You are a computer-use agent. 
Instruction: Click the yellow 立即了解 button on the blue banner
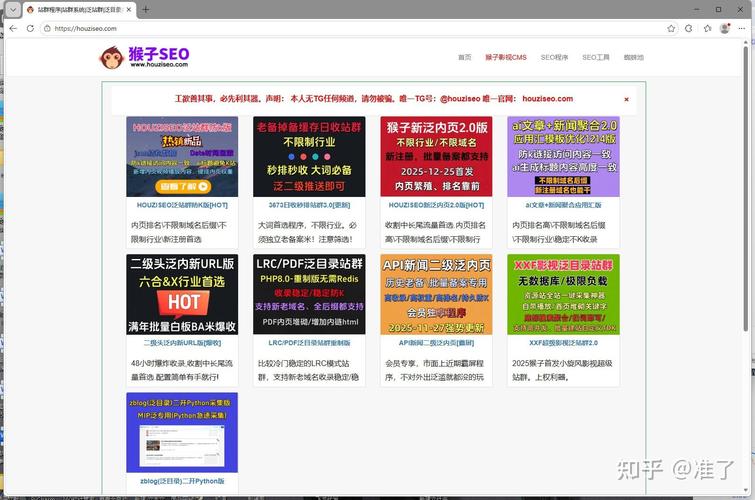coord(183,186)
